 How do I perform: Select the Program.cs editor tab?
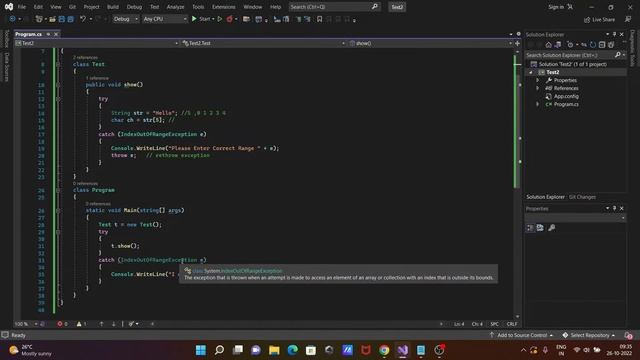(x=29, y=34)
